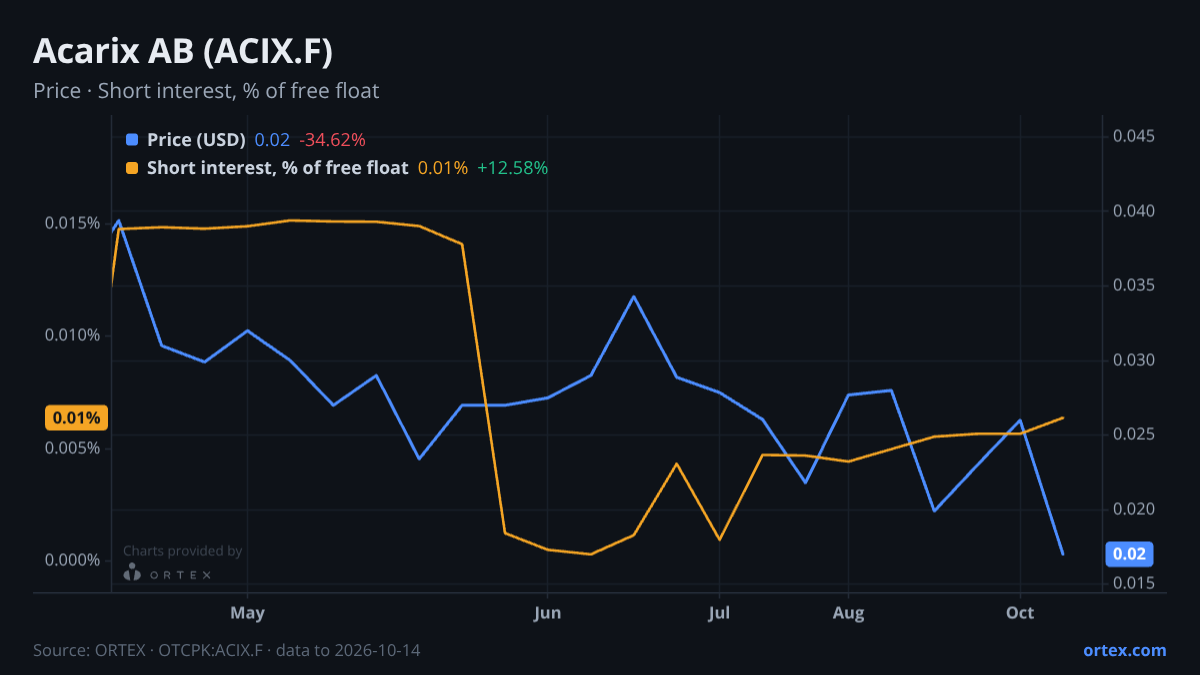Screen dimensions: 1200x675
Task: Open the ortex.com link
Action: (x=1124, y=650)
